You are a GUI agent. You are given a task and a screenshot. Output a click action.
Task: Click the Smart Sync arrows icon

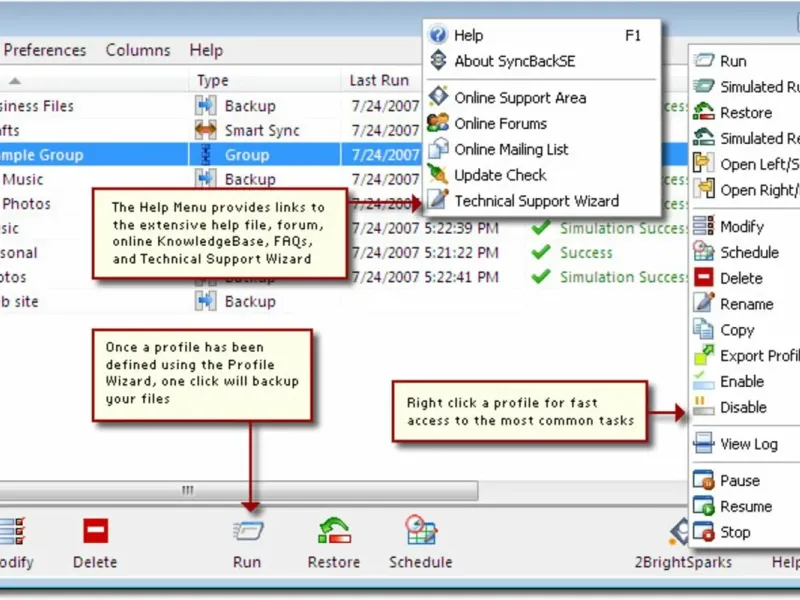(206, 130)
